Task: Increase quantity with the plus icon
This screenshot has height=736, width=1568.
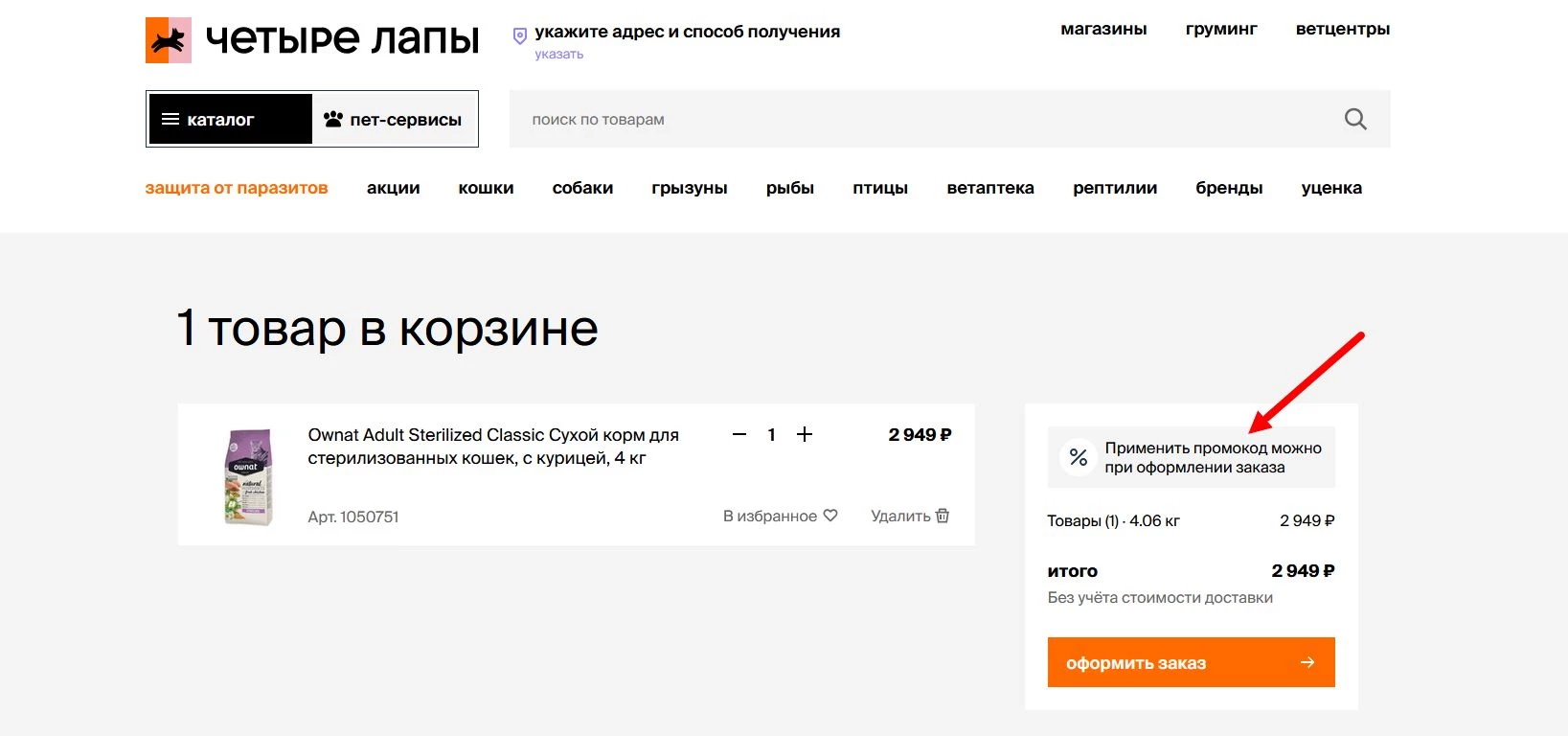Action: (x=805, y=434)
